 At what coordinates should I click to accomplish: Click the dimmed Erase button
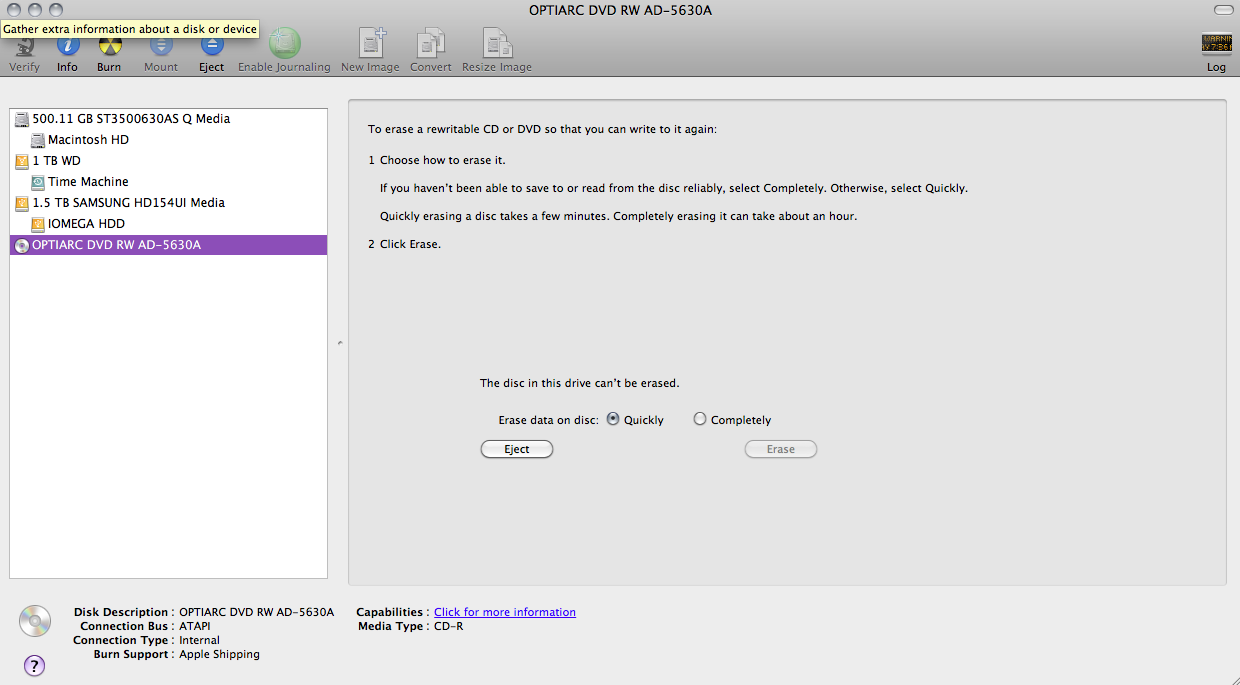coord(781,449)
